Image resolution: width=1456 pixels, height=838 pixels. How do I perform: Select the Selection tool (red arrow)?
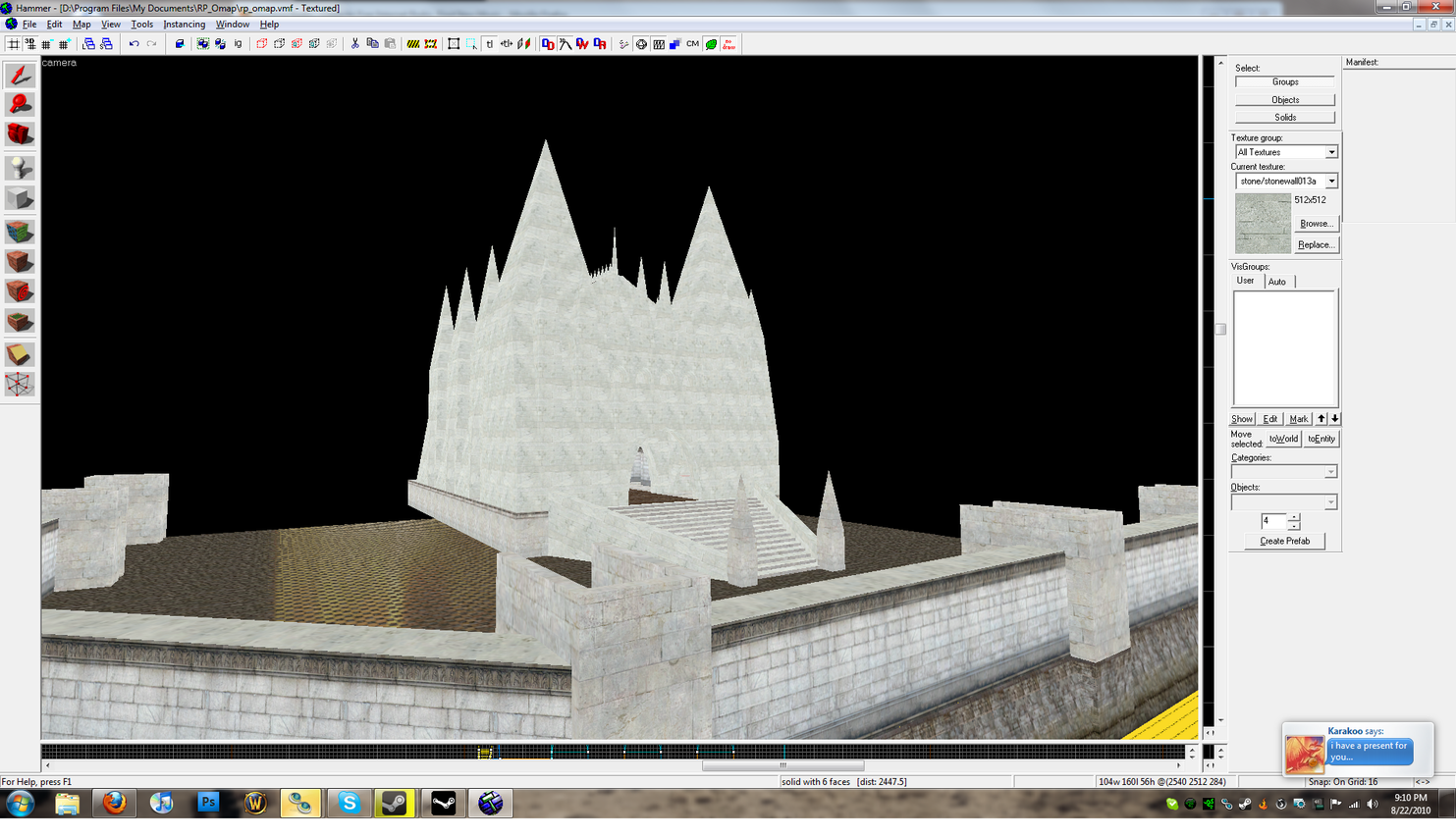19,76
